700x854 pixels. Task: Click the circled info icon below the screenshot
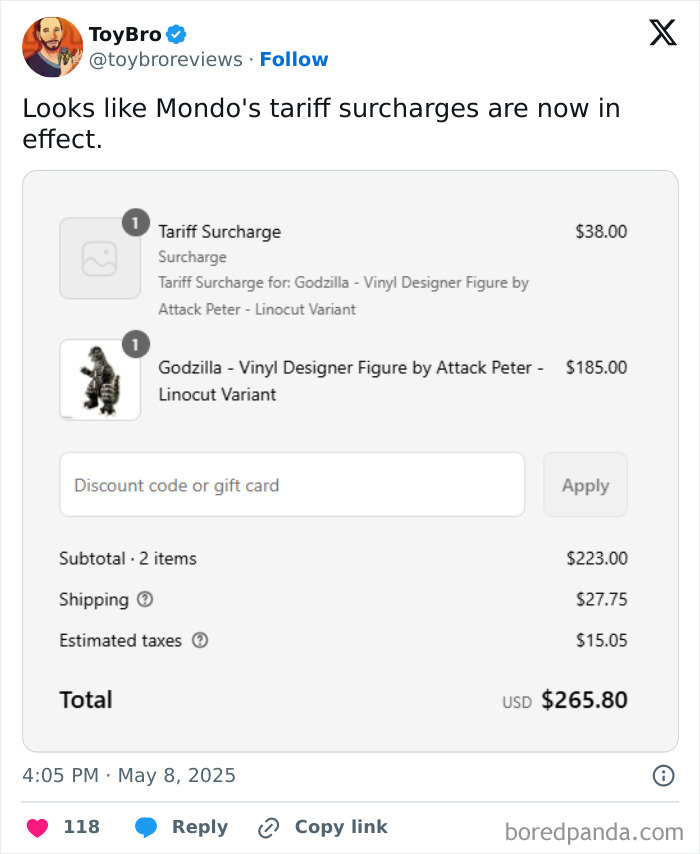[665, 775]
